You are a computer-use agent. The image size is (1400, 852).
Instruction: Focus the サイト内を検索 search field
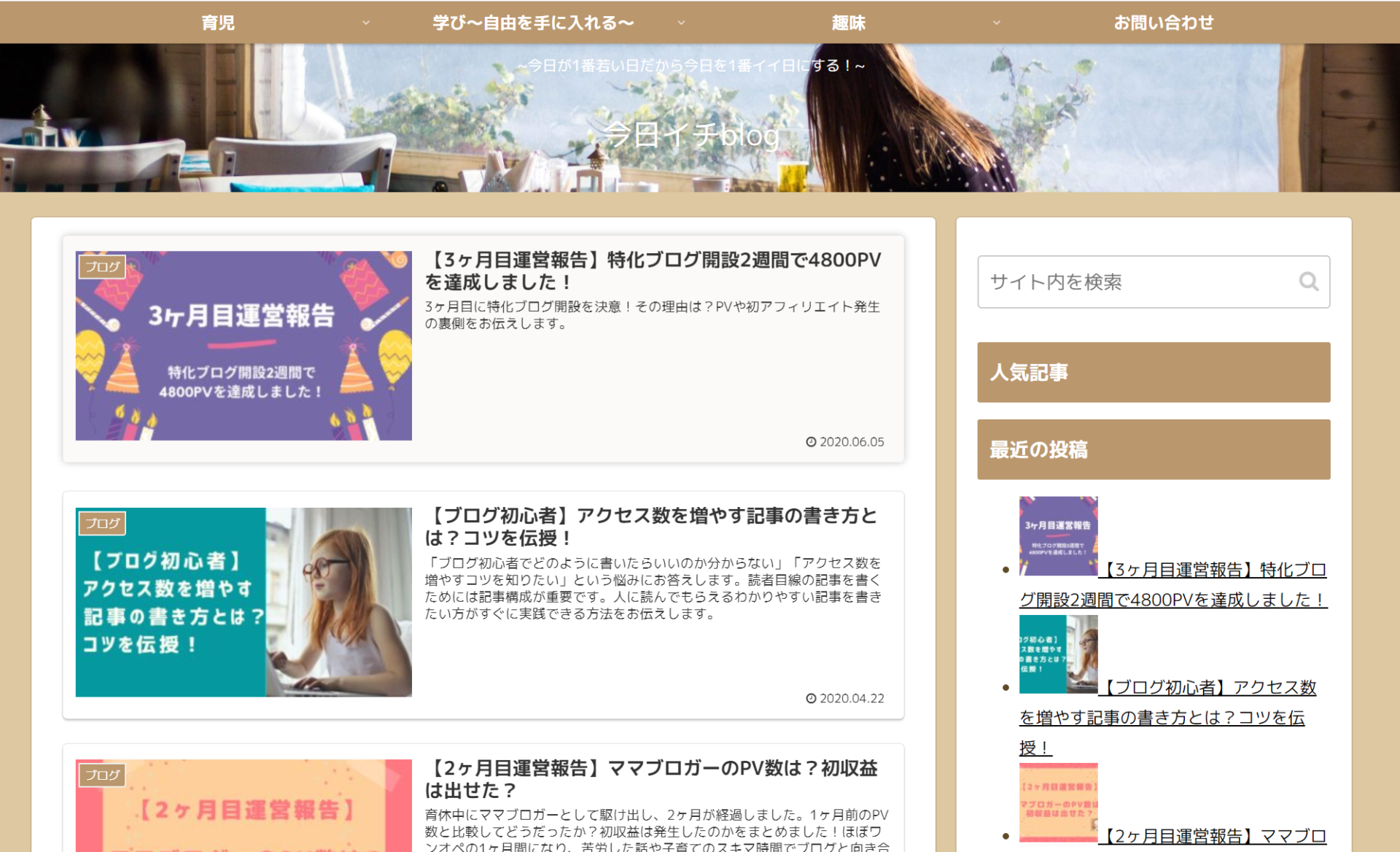(x=1154, y=282)
